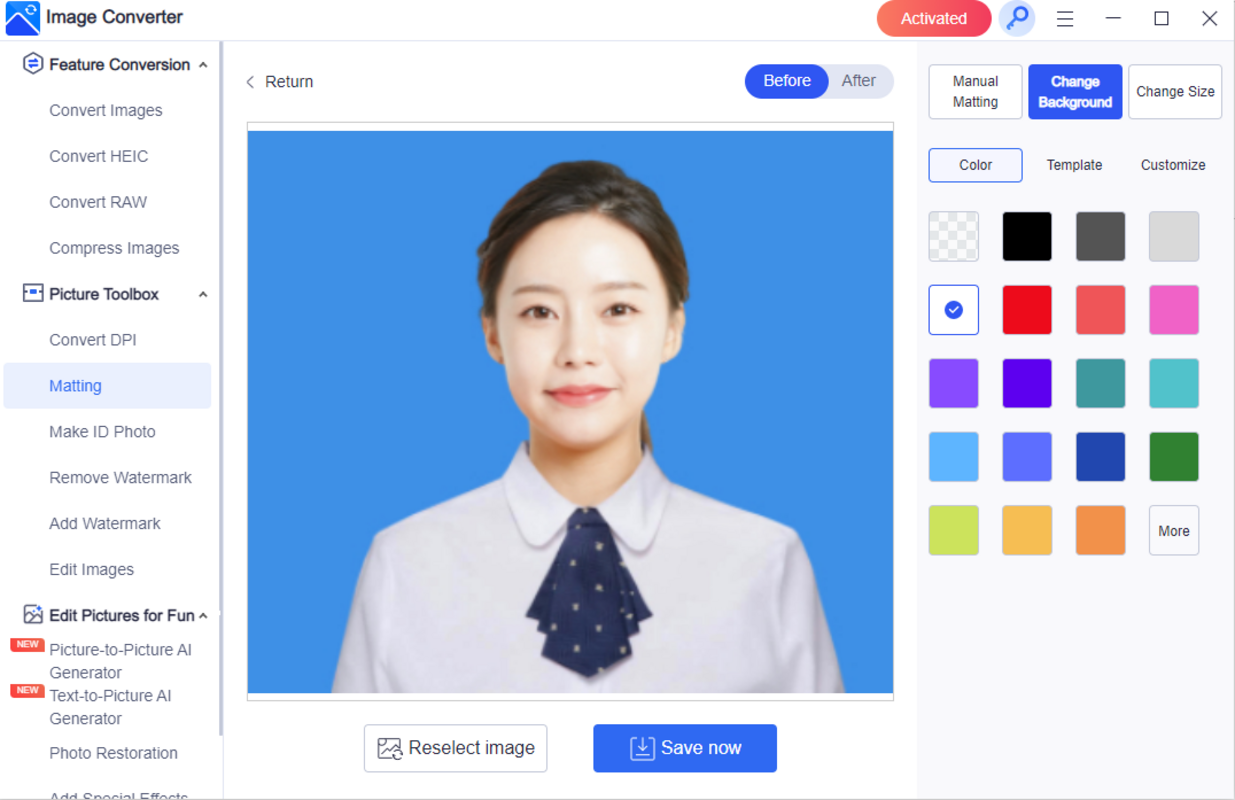The image size is (1235, 800).
Task: Choose the pink background swatch
Action: (x=1174, y=310)
